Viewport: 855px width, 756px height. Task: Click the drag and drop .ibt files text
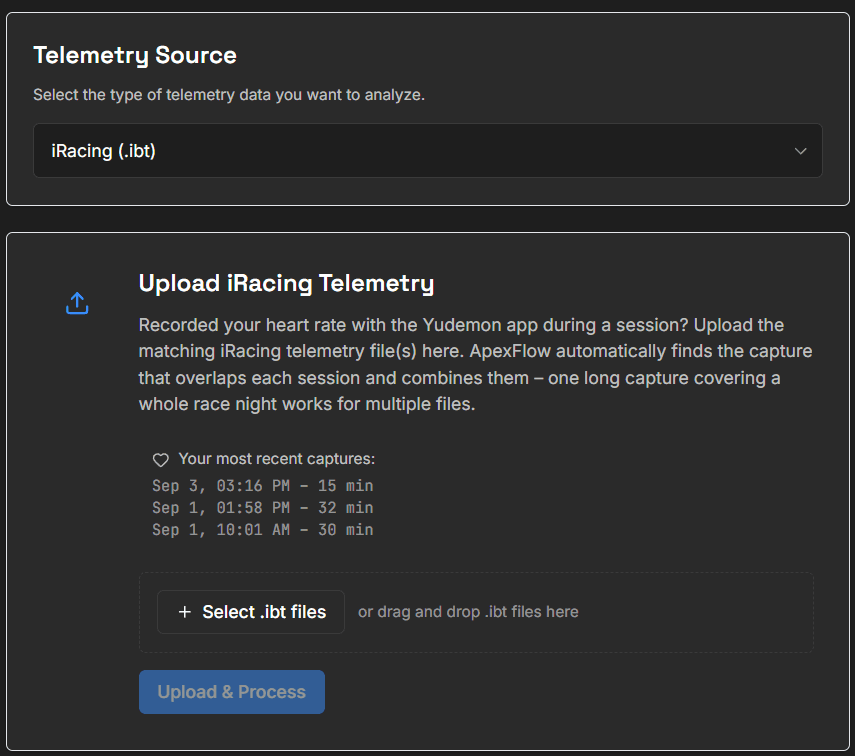[468, 612]
